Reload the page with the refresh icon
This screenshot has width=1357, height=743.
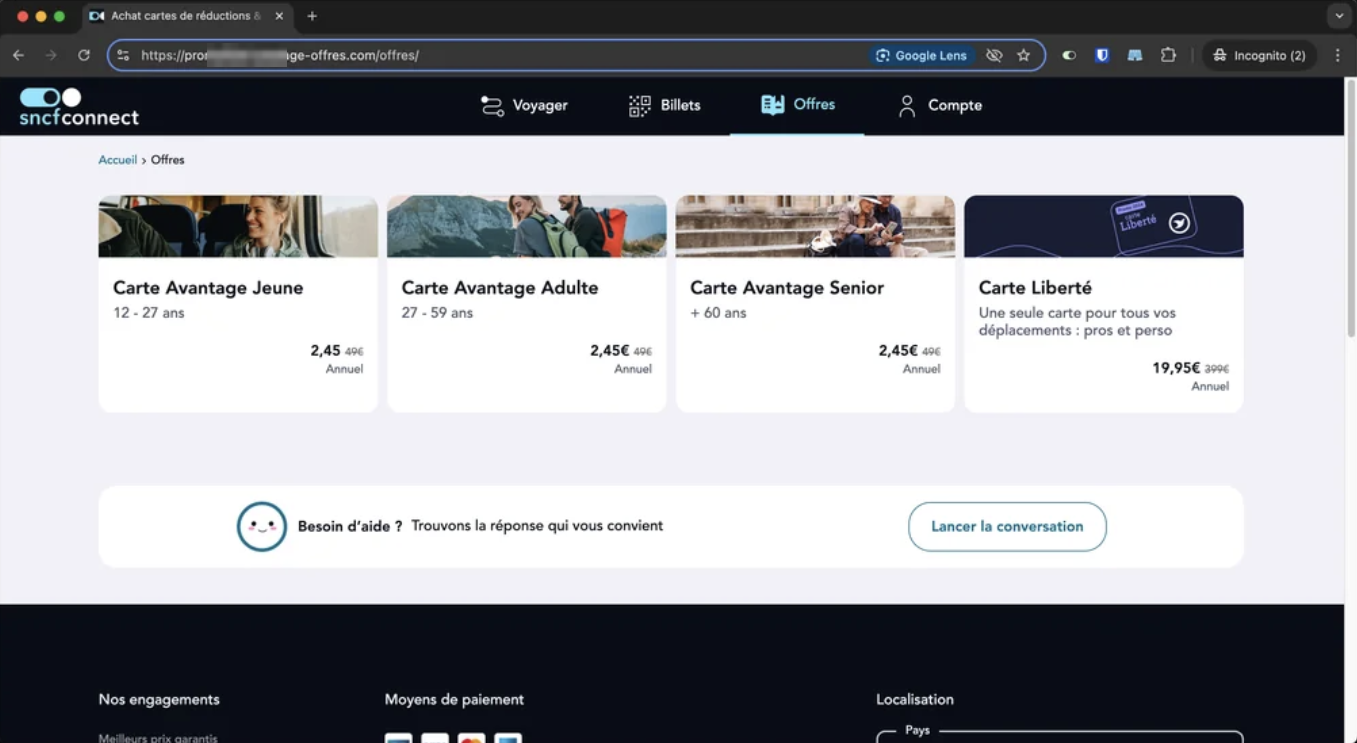point(84,56)
